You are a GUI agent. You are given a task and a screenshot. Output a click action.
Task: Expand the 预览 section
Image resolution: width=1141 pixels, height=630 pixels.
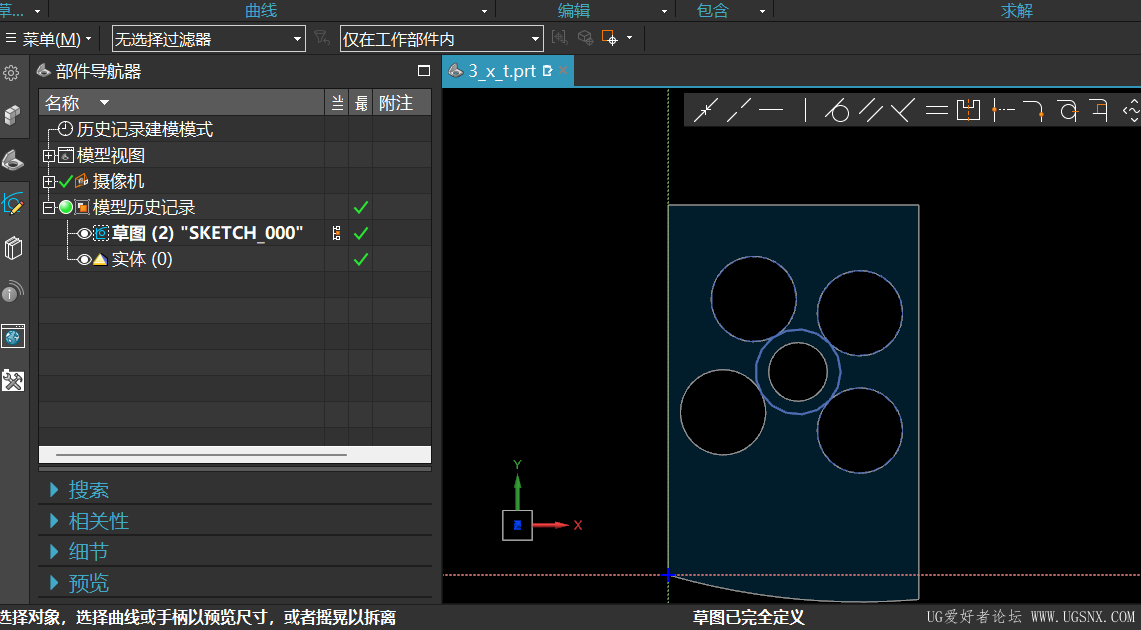pos(54,583)
